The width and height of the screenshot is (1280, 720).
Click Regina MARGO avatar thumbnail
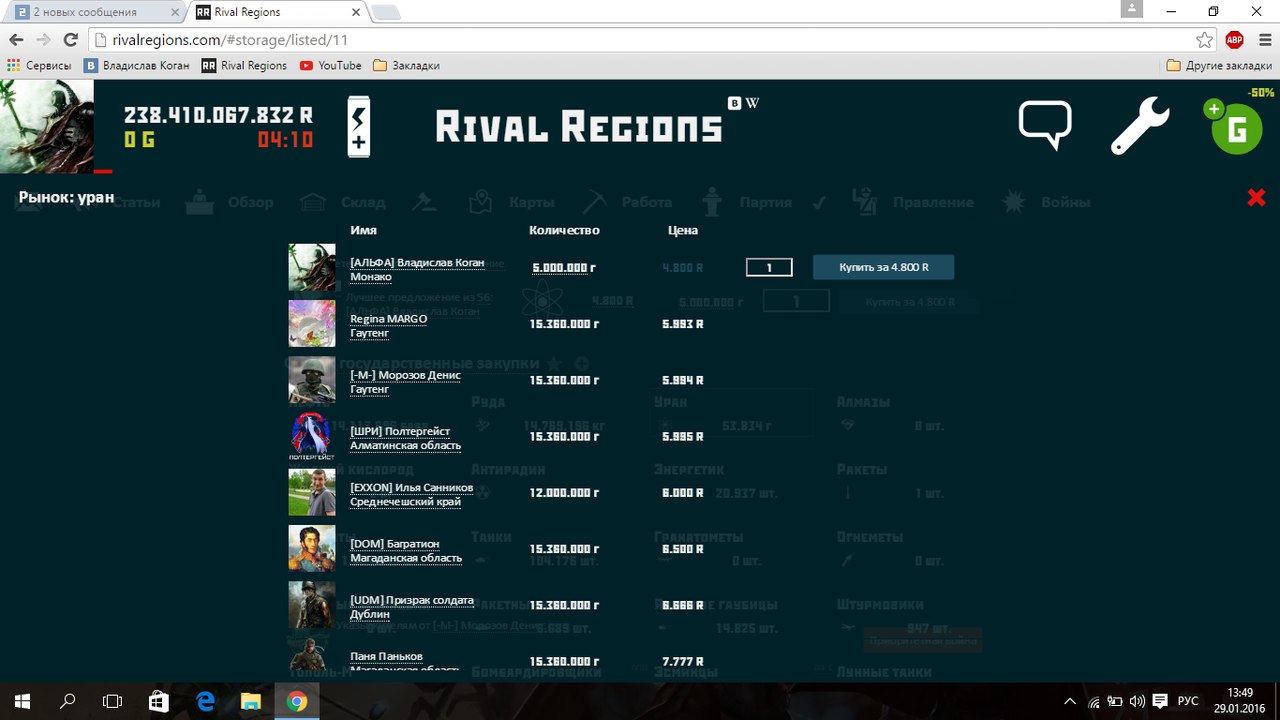pos(312,324)
